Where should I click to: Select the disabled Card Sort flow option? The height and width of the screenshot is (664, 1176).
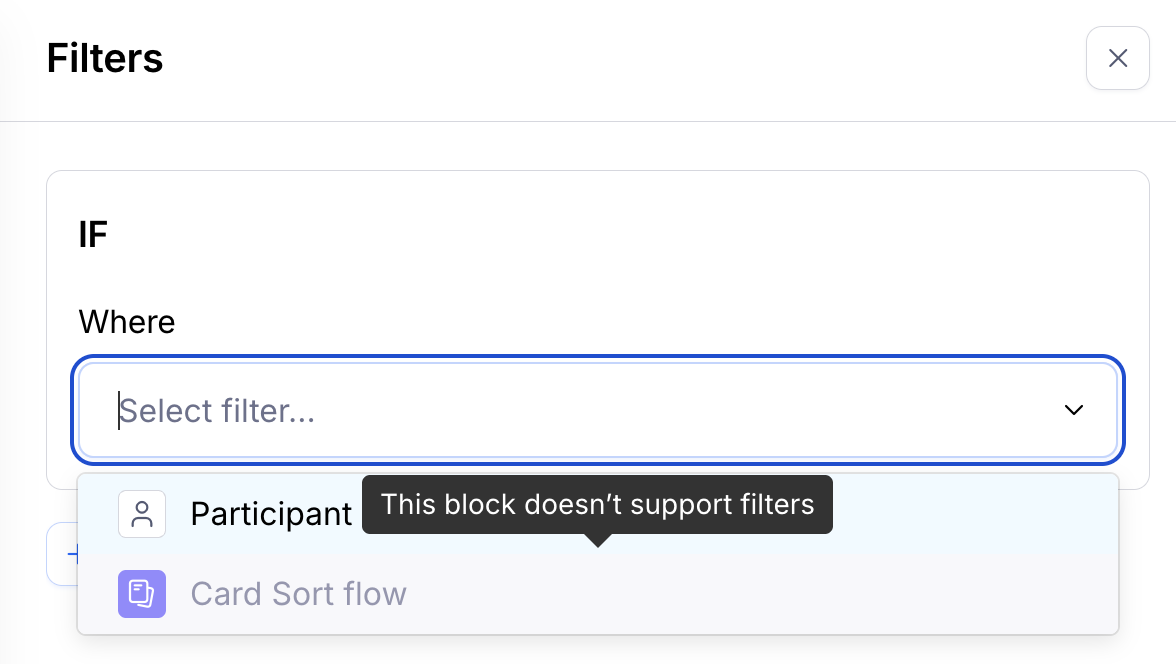[x=298, y=594]
